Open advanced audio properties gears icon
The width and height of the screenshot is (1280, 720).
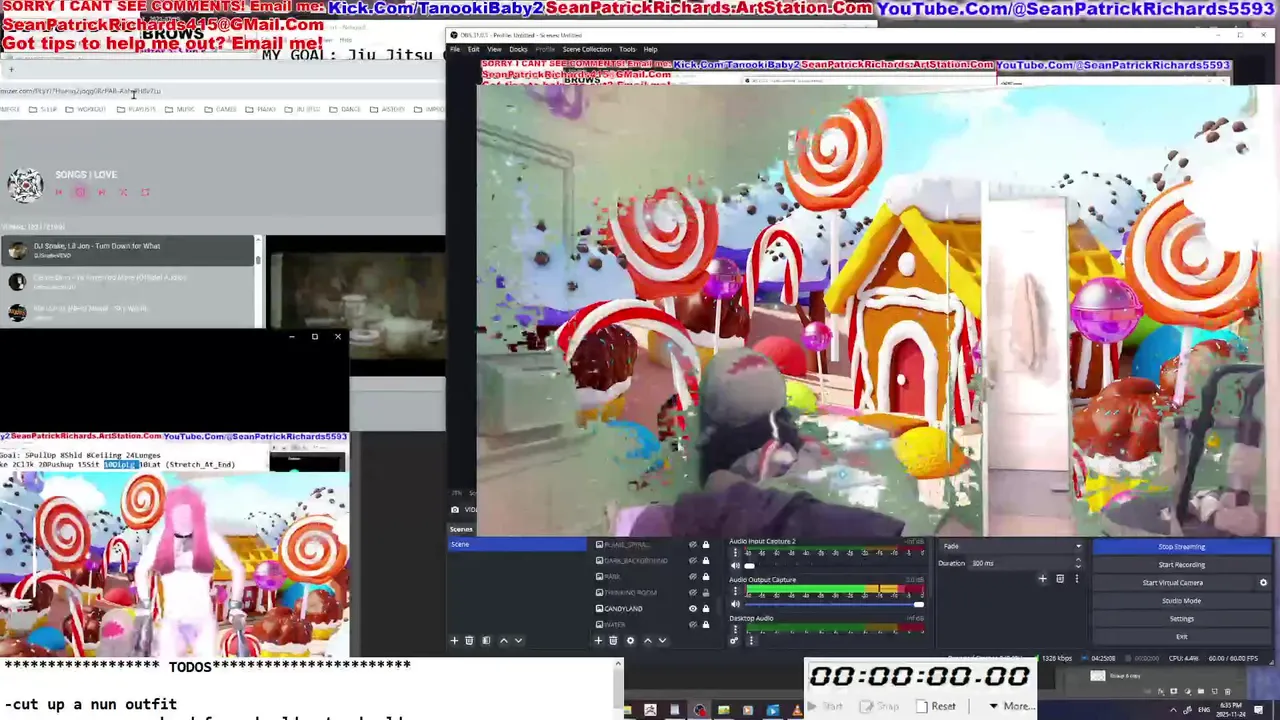point(734,641)
